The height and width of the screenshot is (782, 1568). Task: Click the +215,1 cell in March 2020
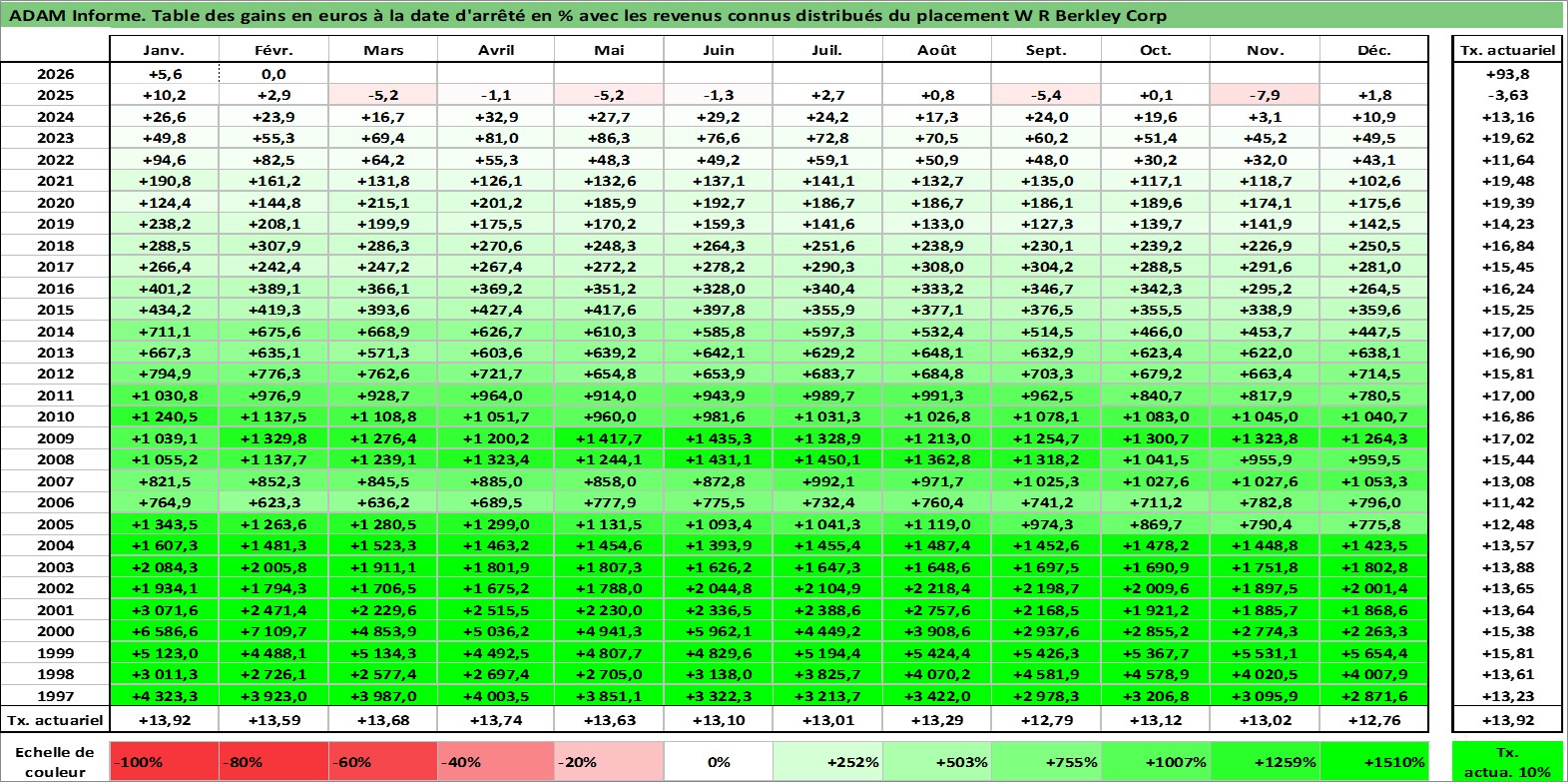pyautogui.click(x=383, y=203)
